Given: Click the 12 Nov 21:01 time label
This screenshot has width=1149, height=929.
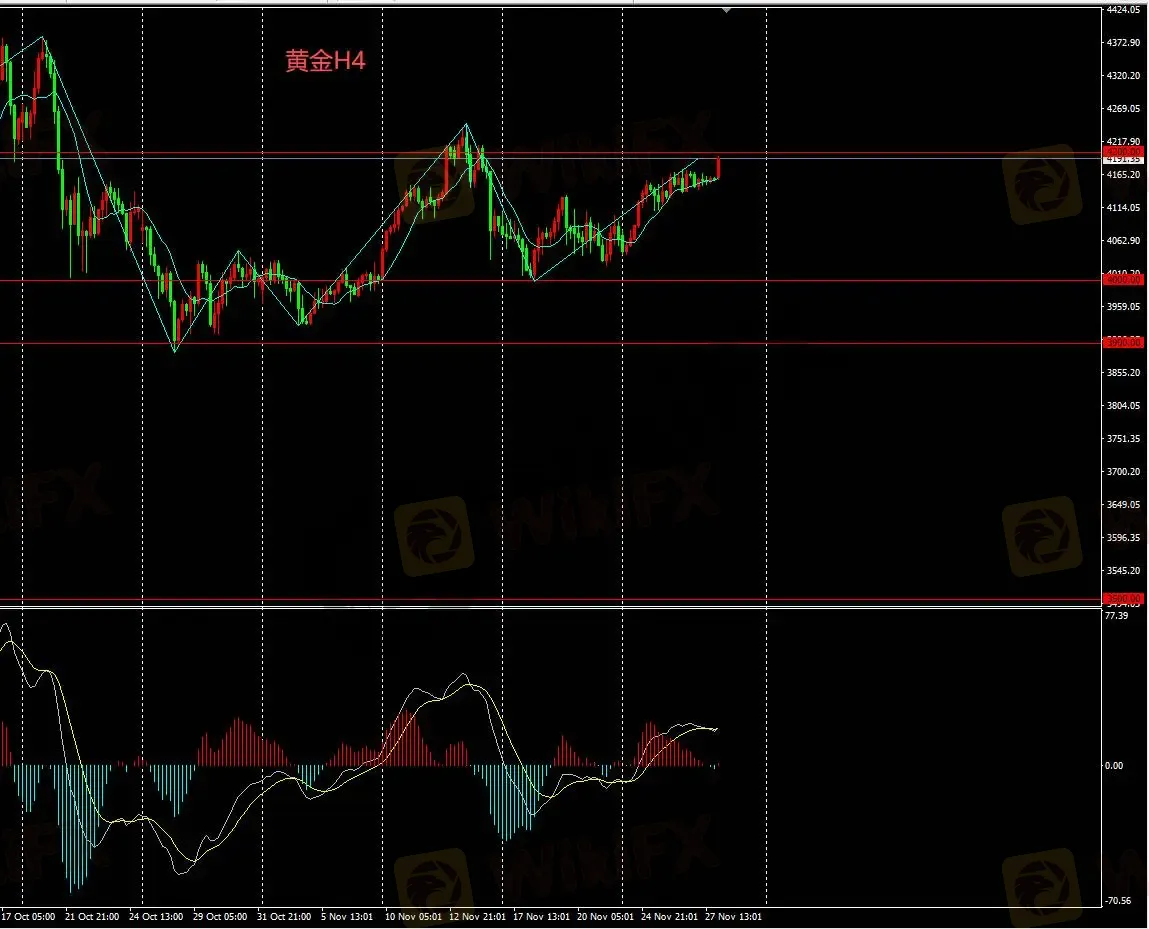Looking at the screenshot, I should (x=477, y=917).
